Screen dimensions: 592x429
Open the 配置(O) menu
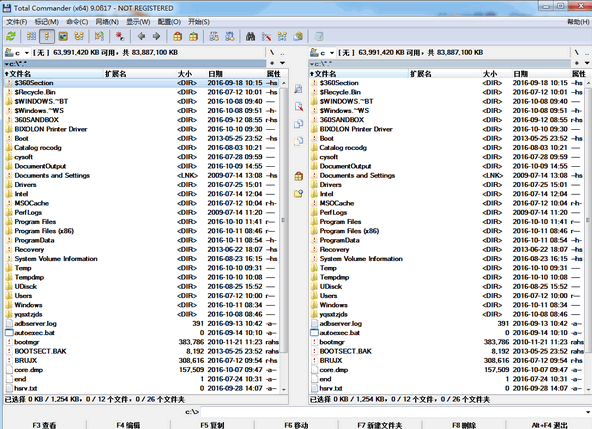[x=169, y=22]
